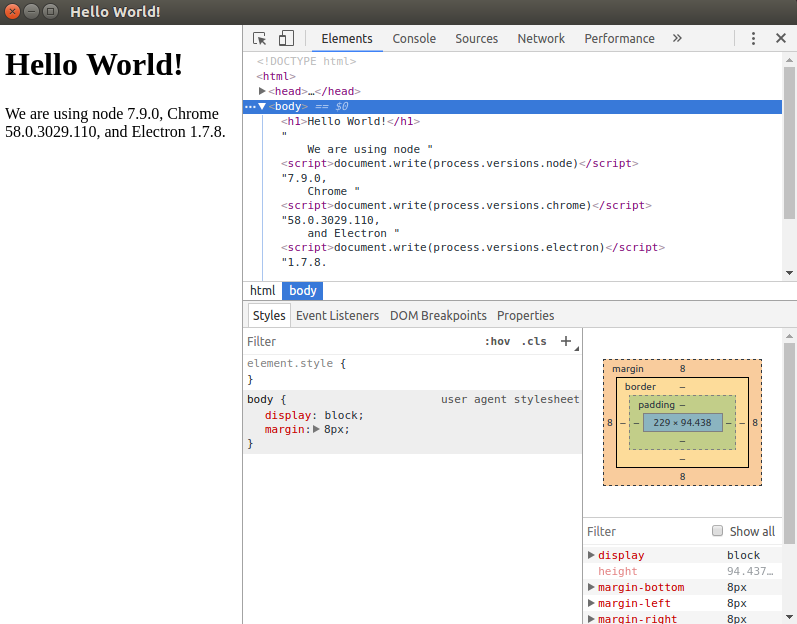
Task: Toggle the :hov element state button
Action: point(497,341)
